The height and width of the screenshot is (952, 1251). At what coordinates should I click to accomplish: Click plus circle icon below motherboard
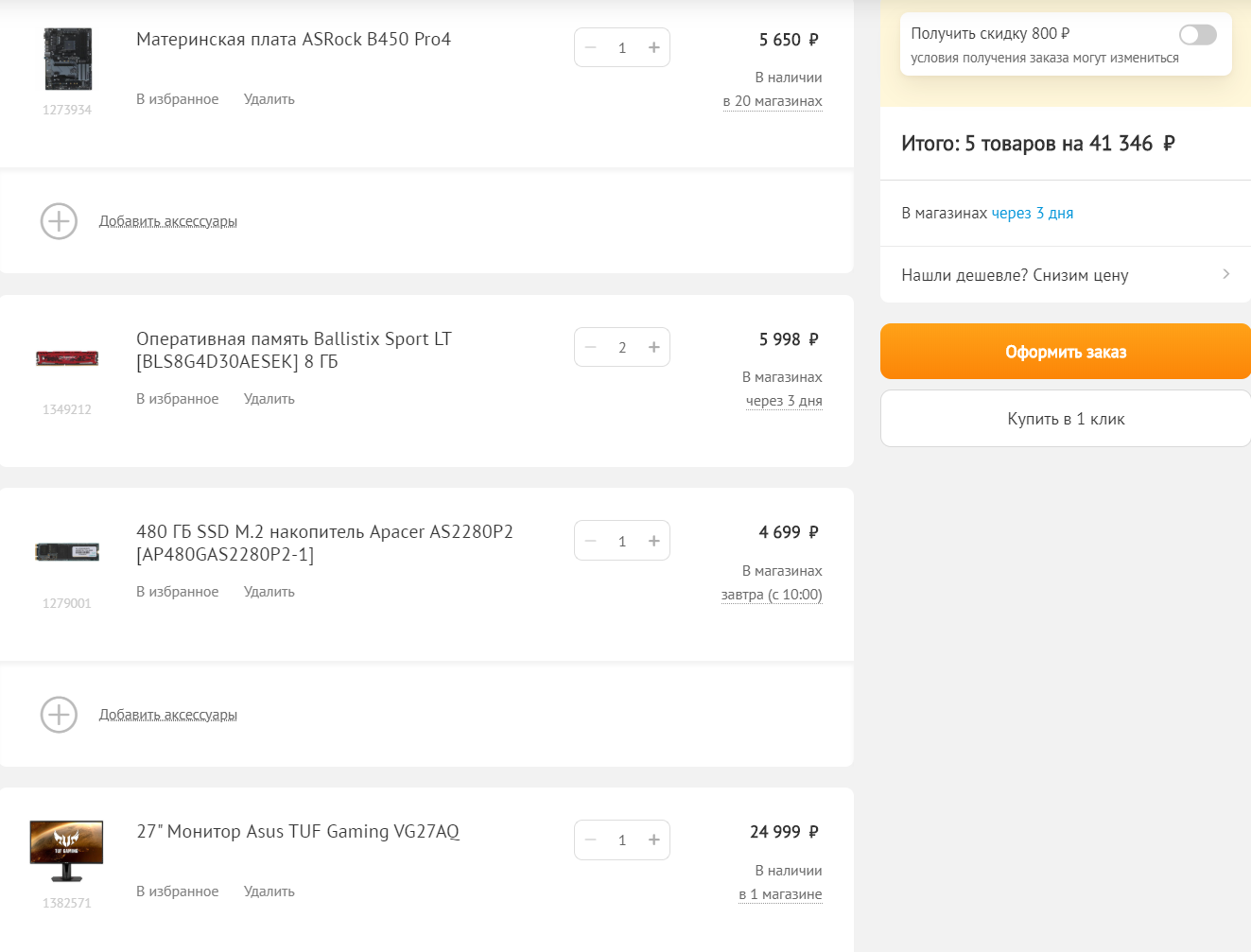tap(59, 221)
